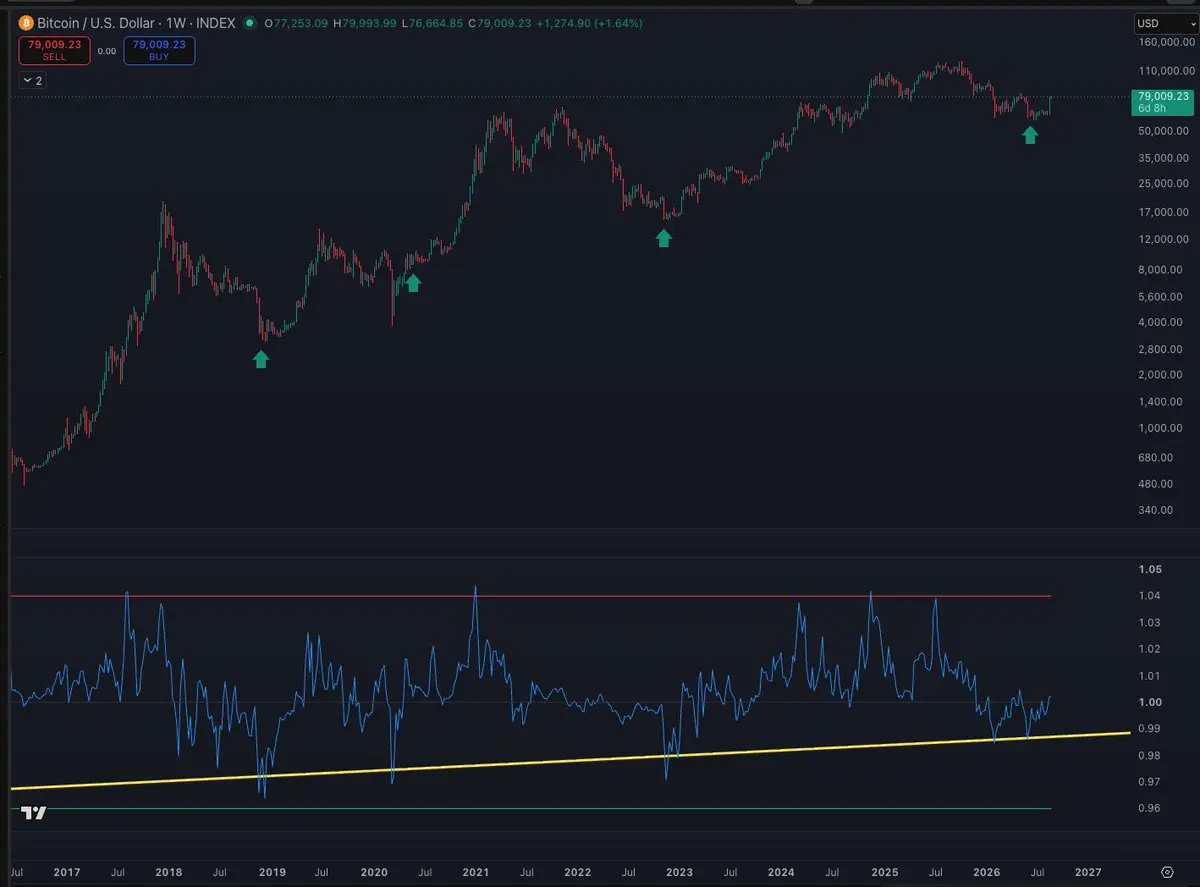The height and width of the screenshot is (887, 1200).
Task: Click the 1.05 indicator scale label
Action: coord(1148,570)
